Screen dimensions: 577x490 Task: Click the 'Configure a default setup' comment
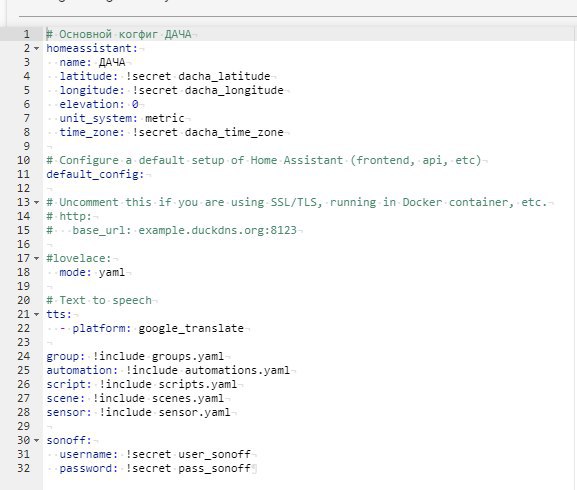(x=263, y=160)
